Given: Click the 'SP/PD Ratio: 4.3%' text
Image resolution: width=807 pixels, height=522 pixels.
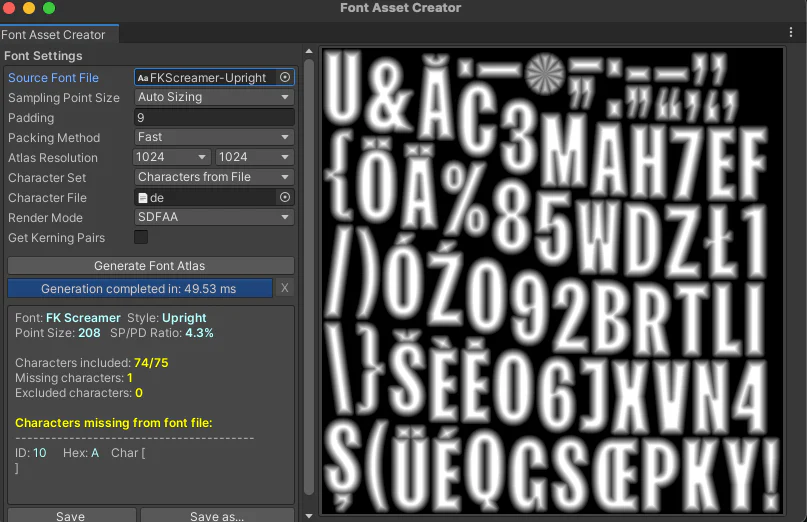Looking at the screenshot, I should tap(162, 333).
